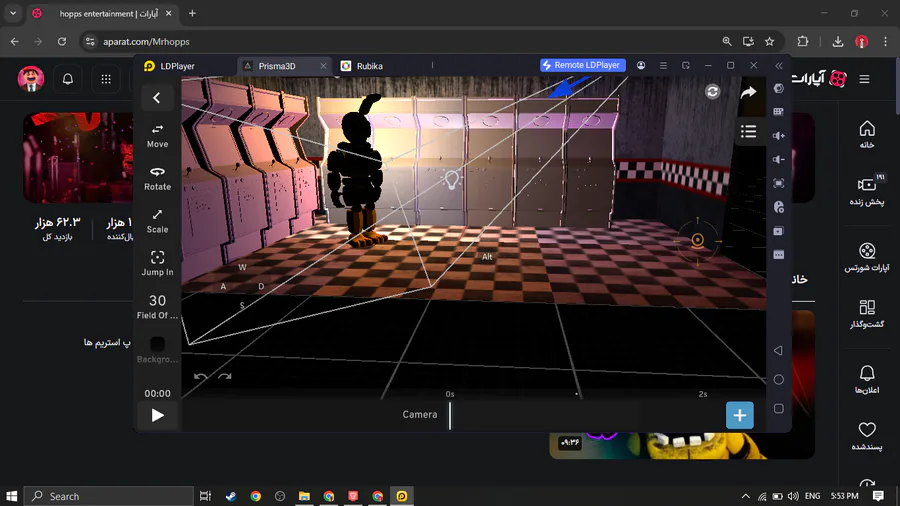
Task: Click the Remote LDPlayer button
Action: 583,65
